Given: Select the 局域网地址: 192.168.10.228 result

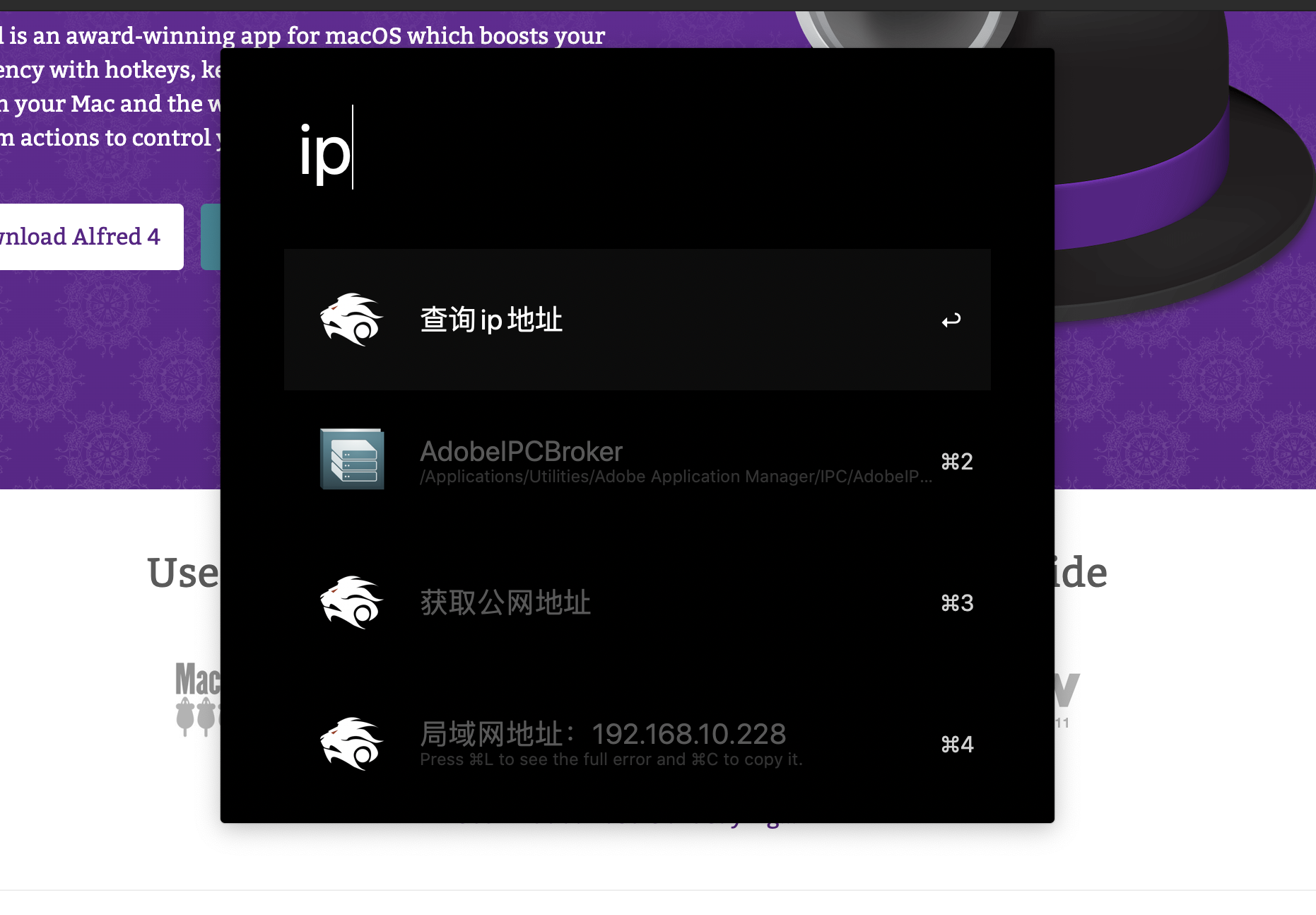Looking at the screenshot, I should point(637,744).
